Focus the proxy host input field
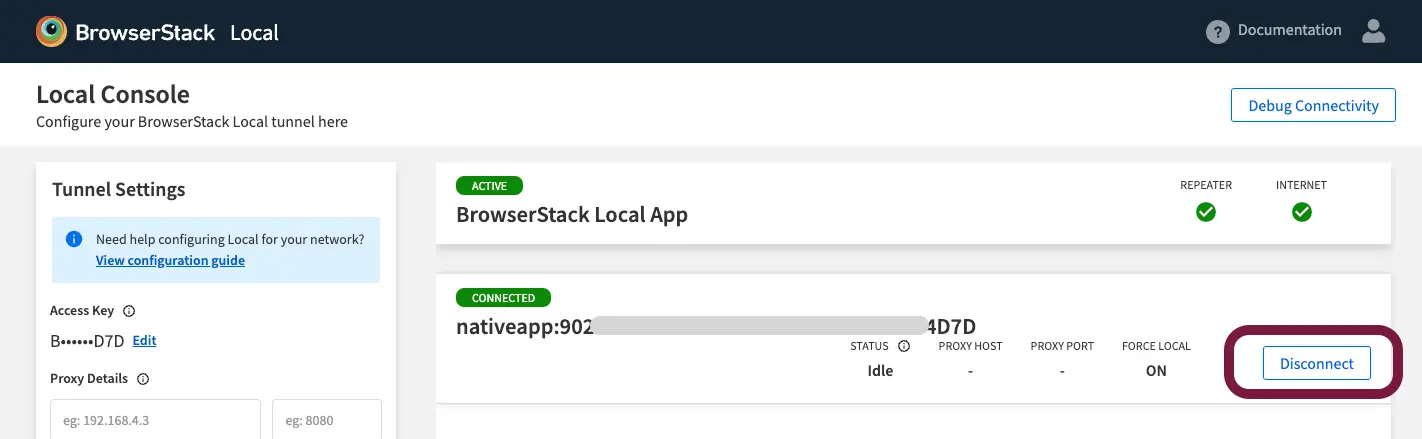This screenshot has height=439, width=1422. click(x=155, y=420)
